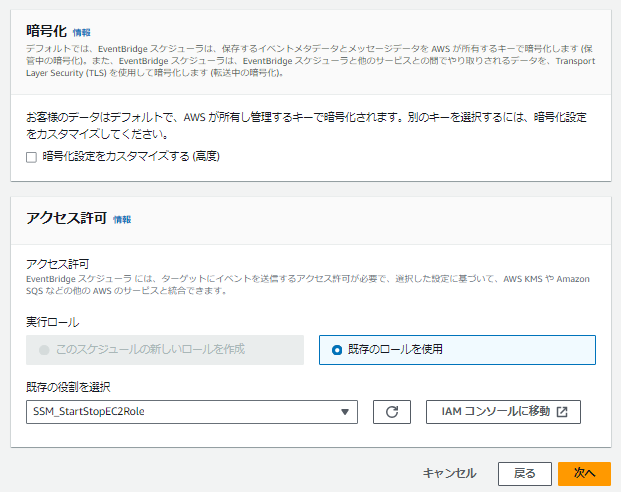The width and height of the screenshot is (621, 492).
Task: Click the refresh roles icon button
Action: tap(392, 412)
